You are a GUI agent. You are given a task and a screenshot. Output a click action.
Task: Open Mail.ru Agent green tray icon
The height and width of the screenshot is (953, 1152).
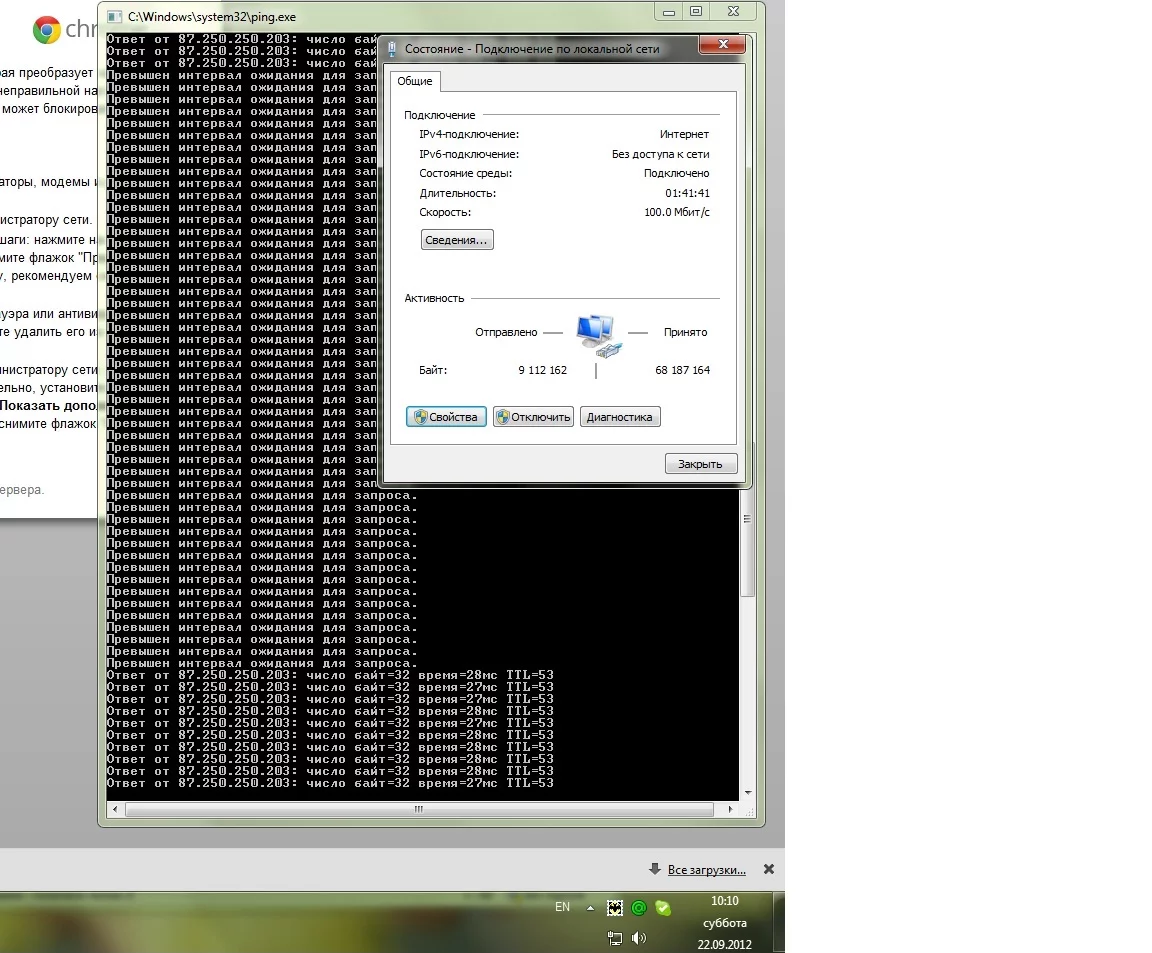[x=639, y=908]
